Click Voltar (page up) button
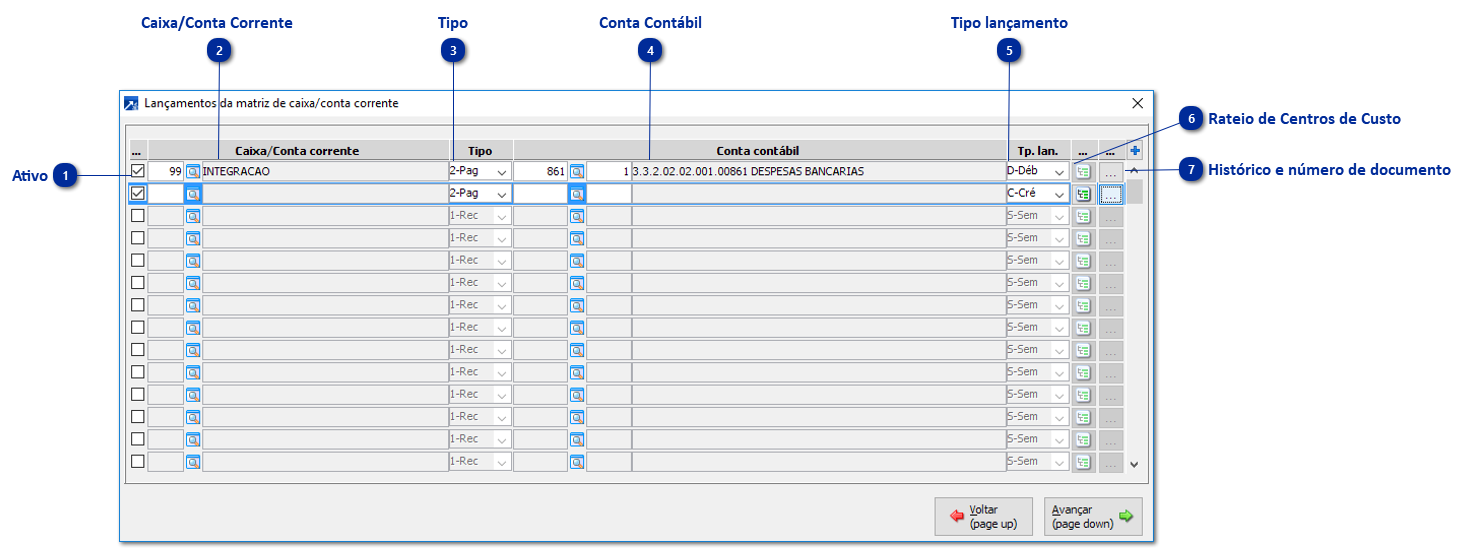 click(985, 516)
